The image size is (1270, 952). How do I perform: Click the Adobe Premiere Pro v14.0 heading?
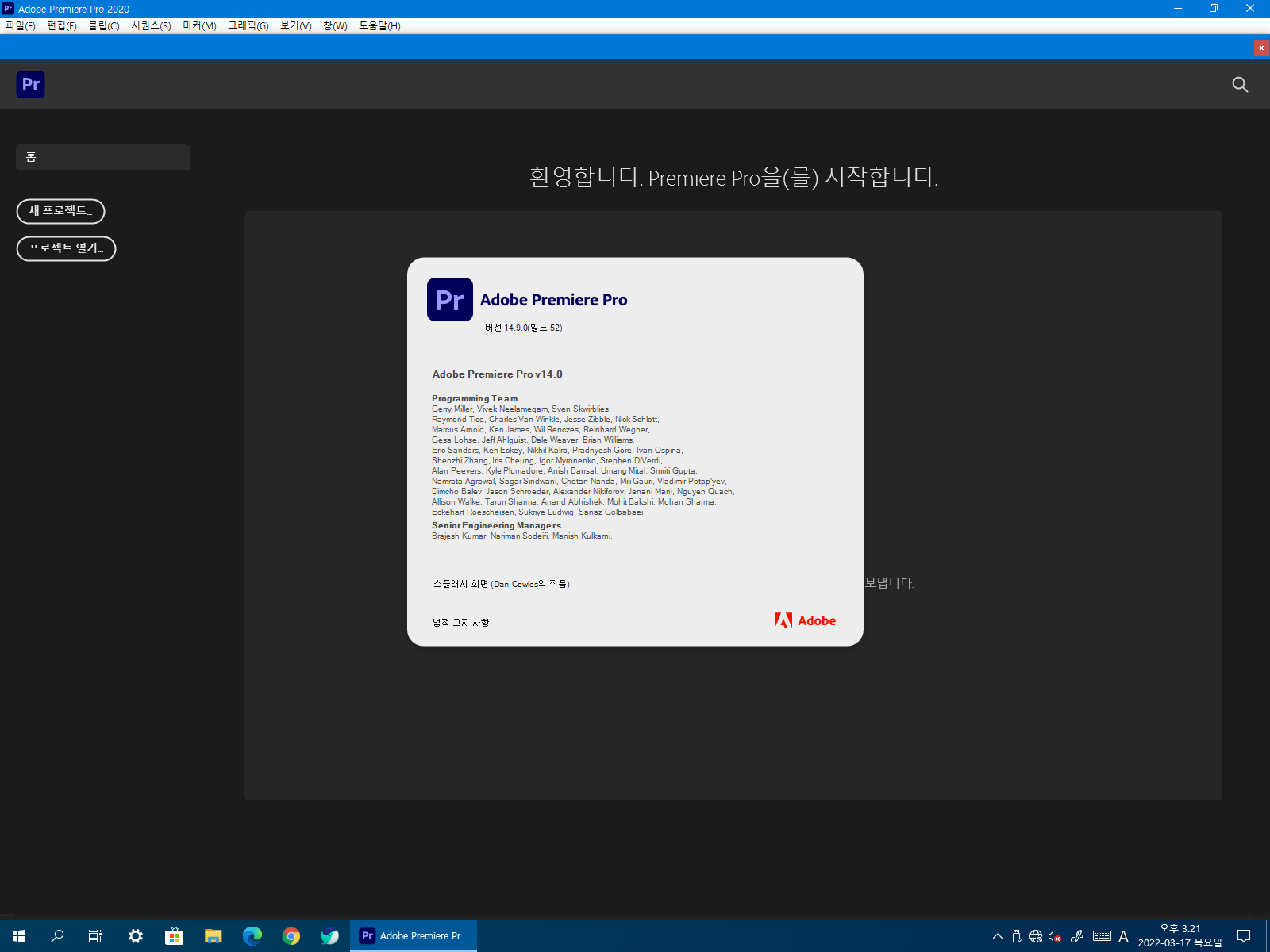(x=497, y=374)
